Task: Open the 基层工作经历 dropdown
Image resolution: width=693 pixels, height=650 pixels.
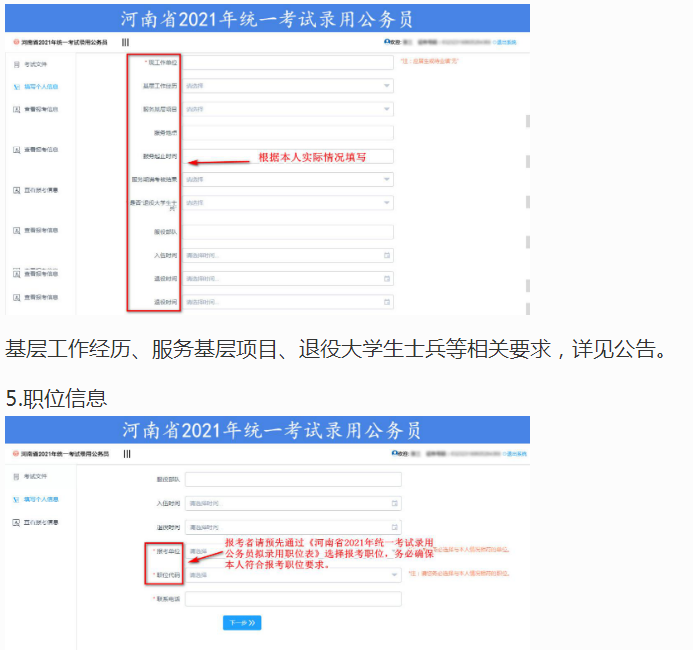Action: click(x=288, y=86)
